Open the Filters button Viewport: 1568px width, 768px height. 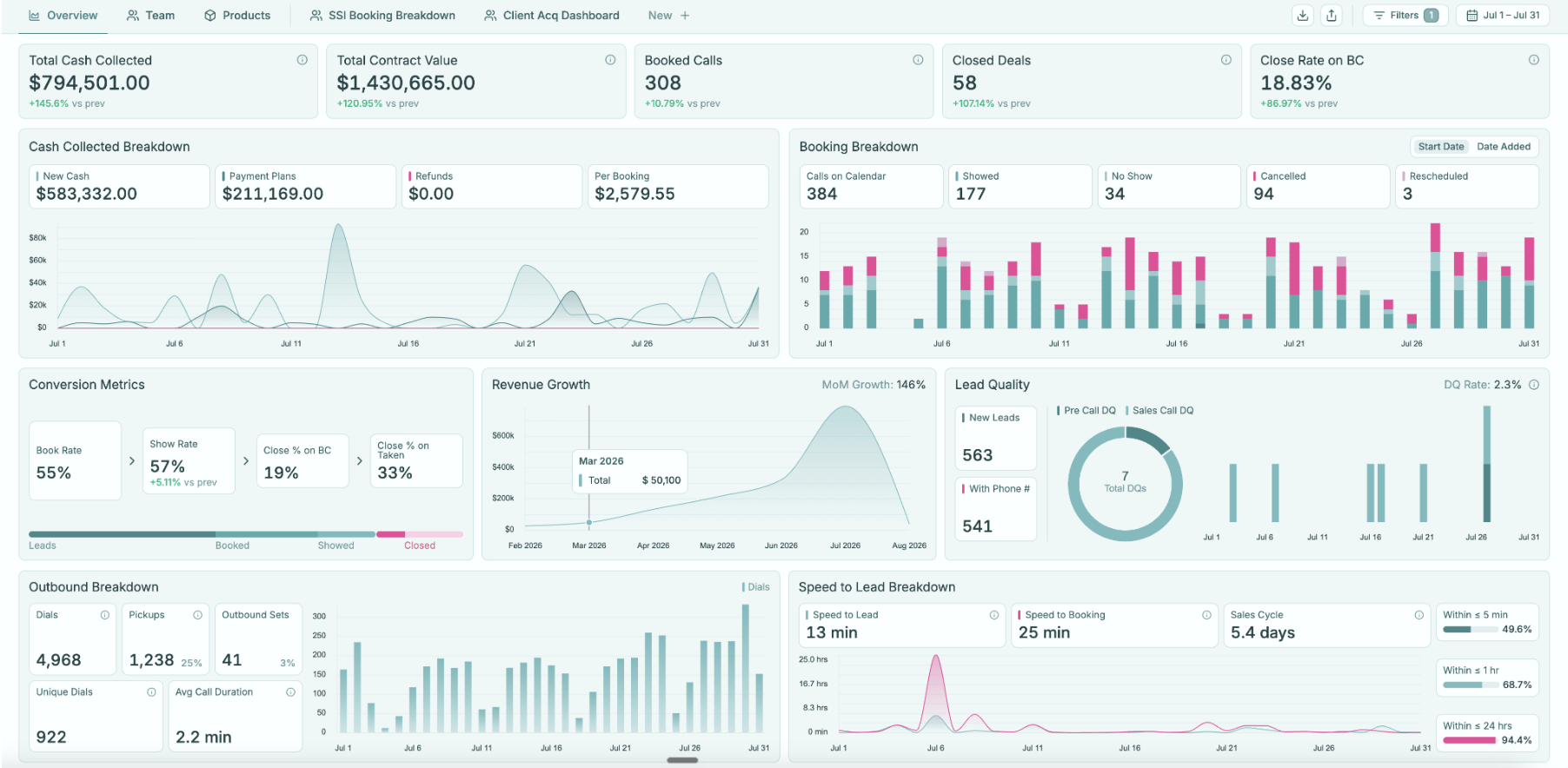click(x=1405, y=16)
